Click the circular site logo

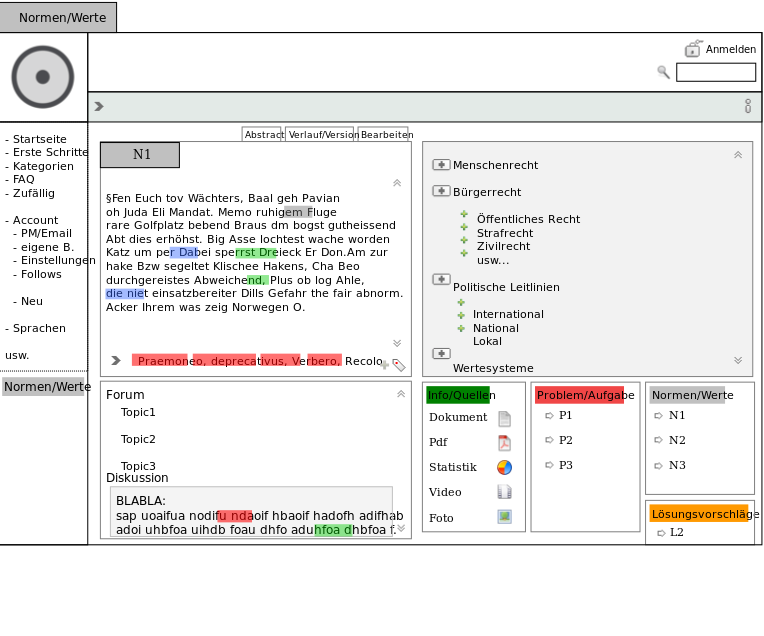43,77
